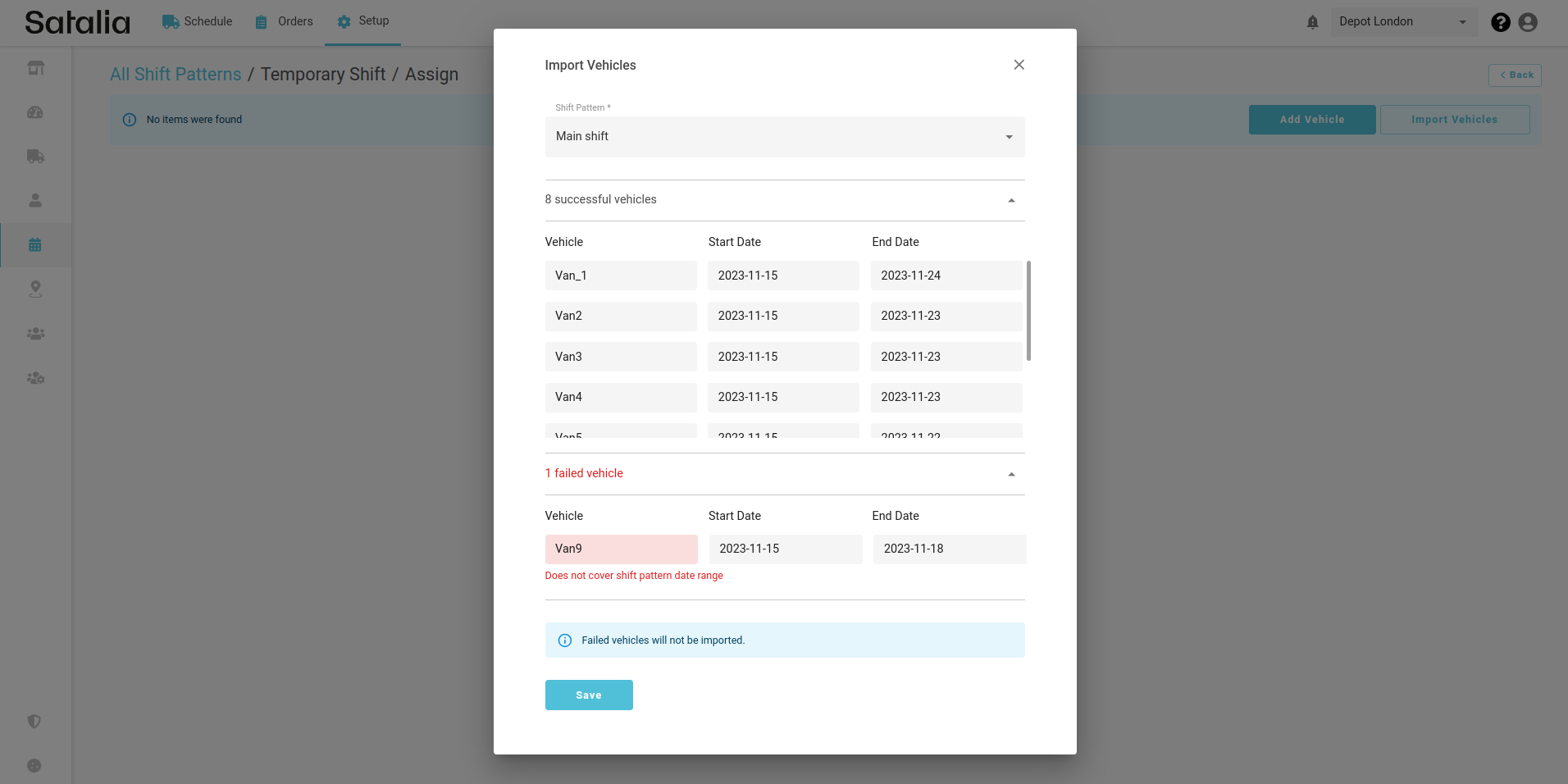Collapse the 8 successful vehicles section
Screen dimensions: 1568x784
click(1010, 200)
